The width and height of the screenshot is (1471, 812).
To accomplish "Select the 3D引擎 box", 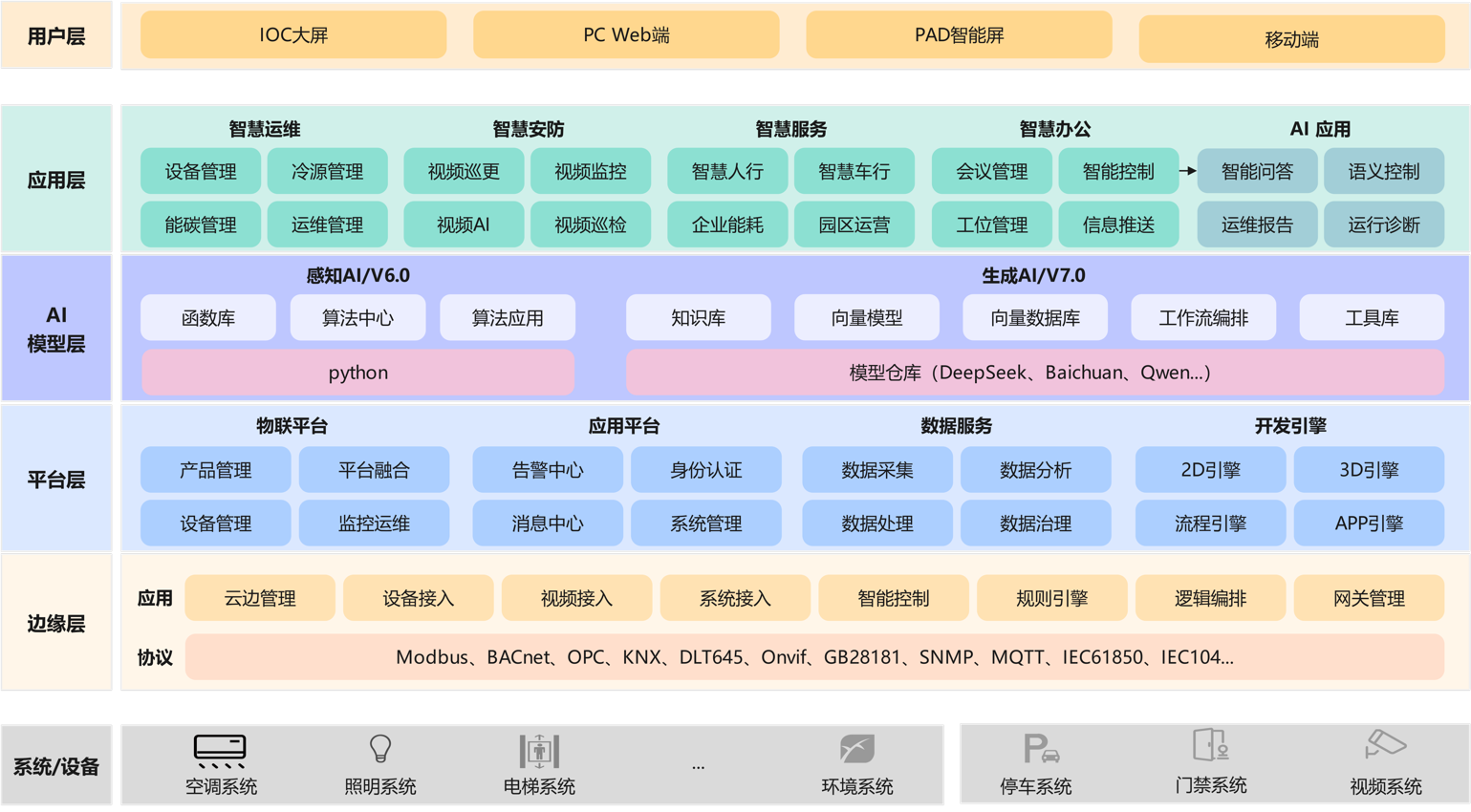I will tap(1369, 470).
